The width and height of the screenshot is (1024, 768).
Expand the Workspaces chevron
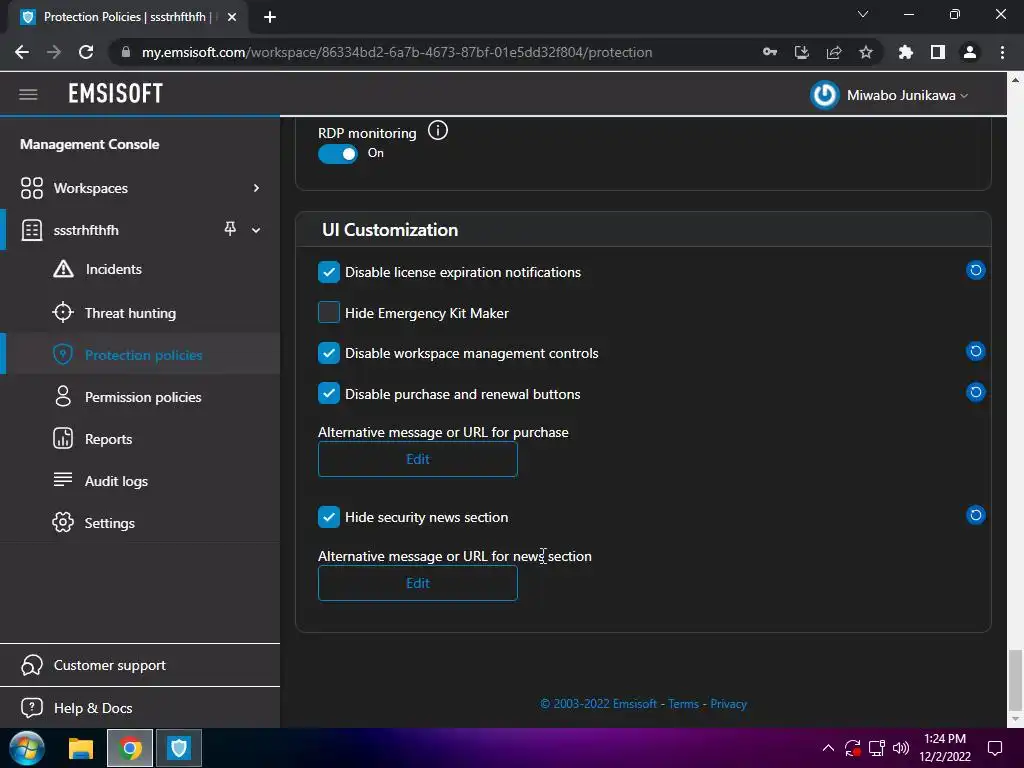tap(256, 188)
